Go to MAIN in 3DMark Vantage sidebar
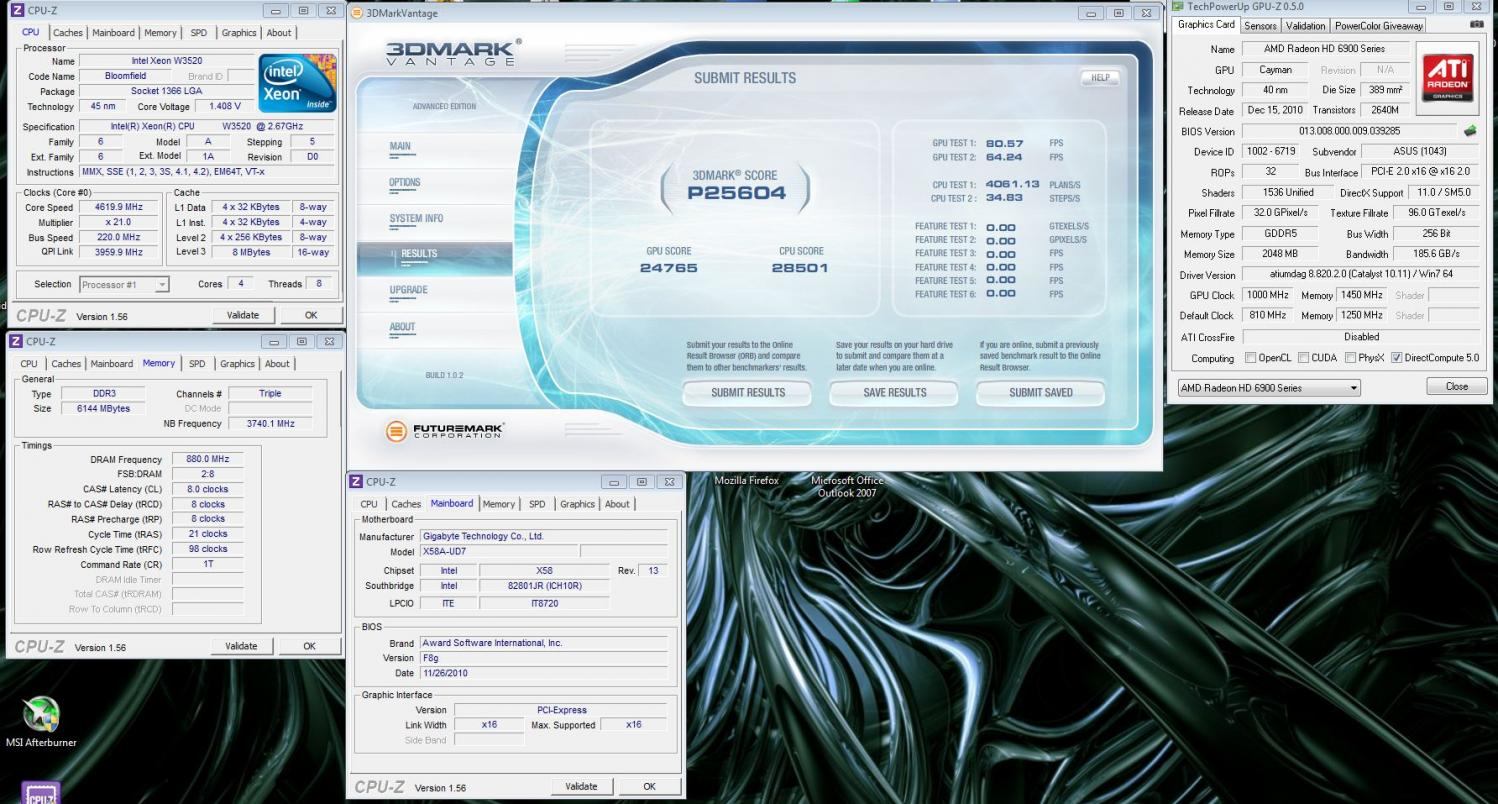The width and height of the screenshot is (1498, 804). tap(400, 147)
